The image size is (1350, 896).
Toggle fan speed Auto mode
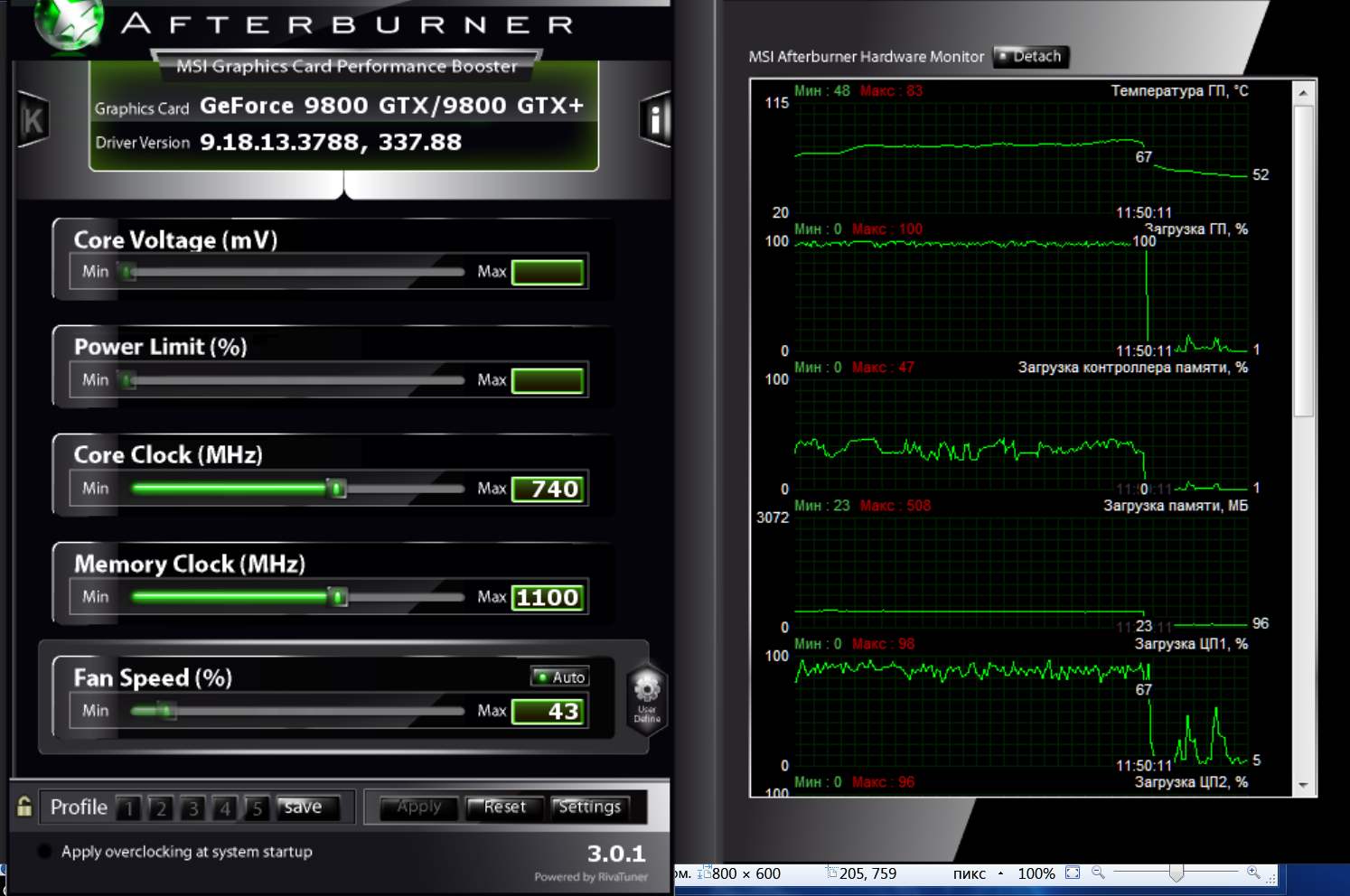(x=559, y=677)
